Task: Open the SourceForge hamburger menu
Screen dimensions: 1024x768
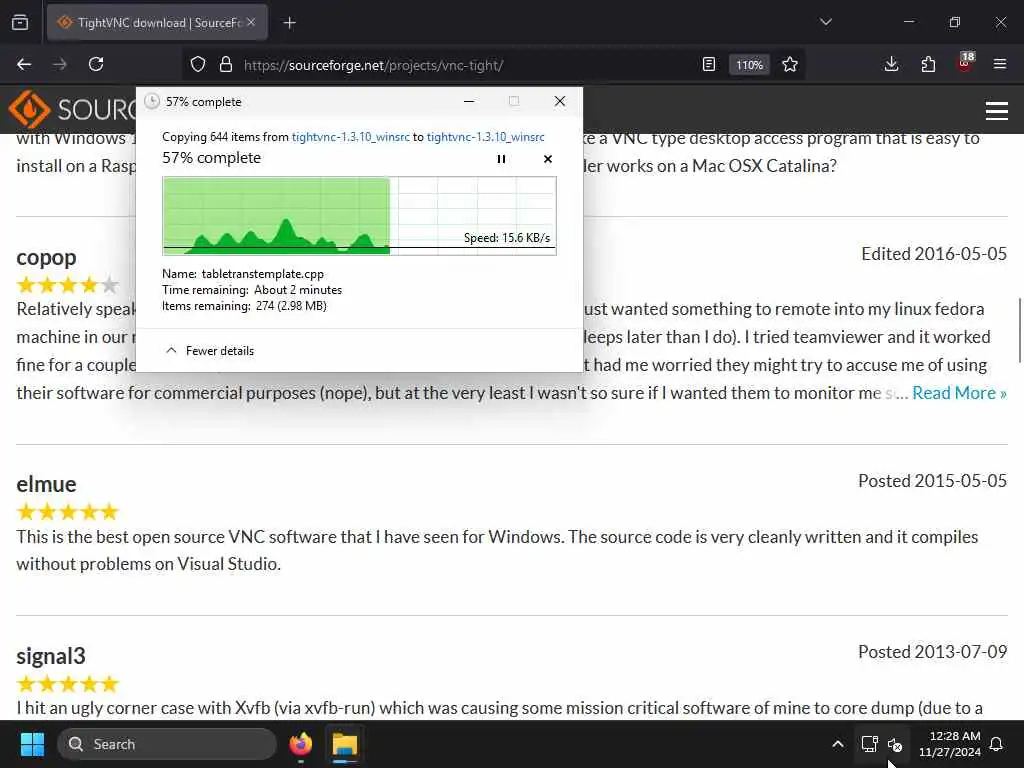Action: click(997, 111)
